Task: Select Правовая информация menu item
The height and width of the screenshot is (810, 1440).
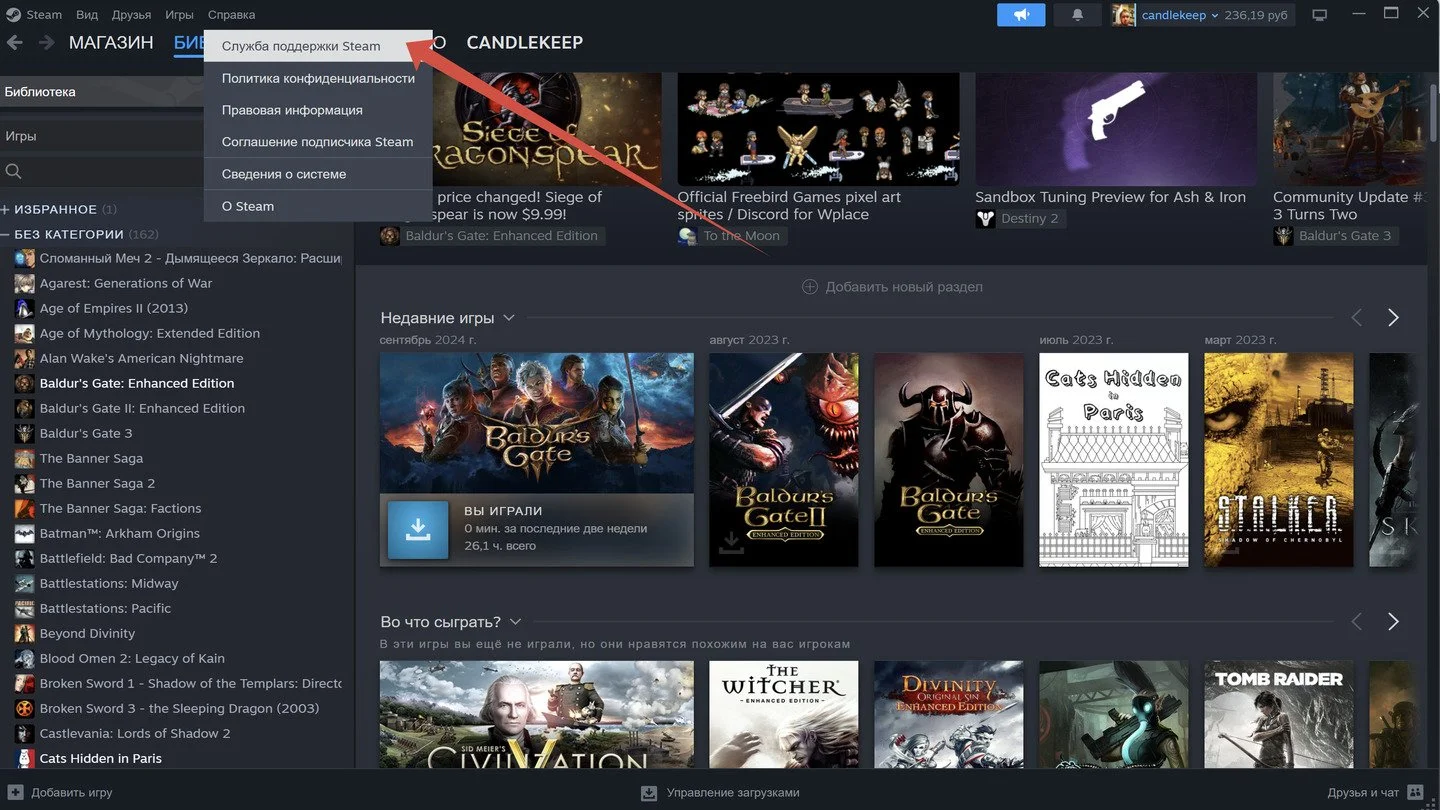Action: pyautogui.click(x=318, y=110)
